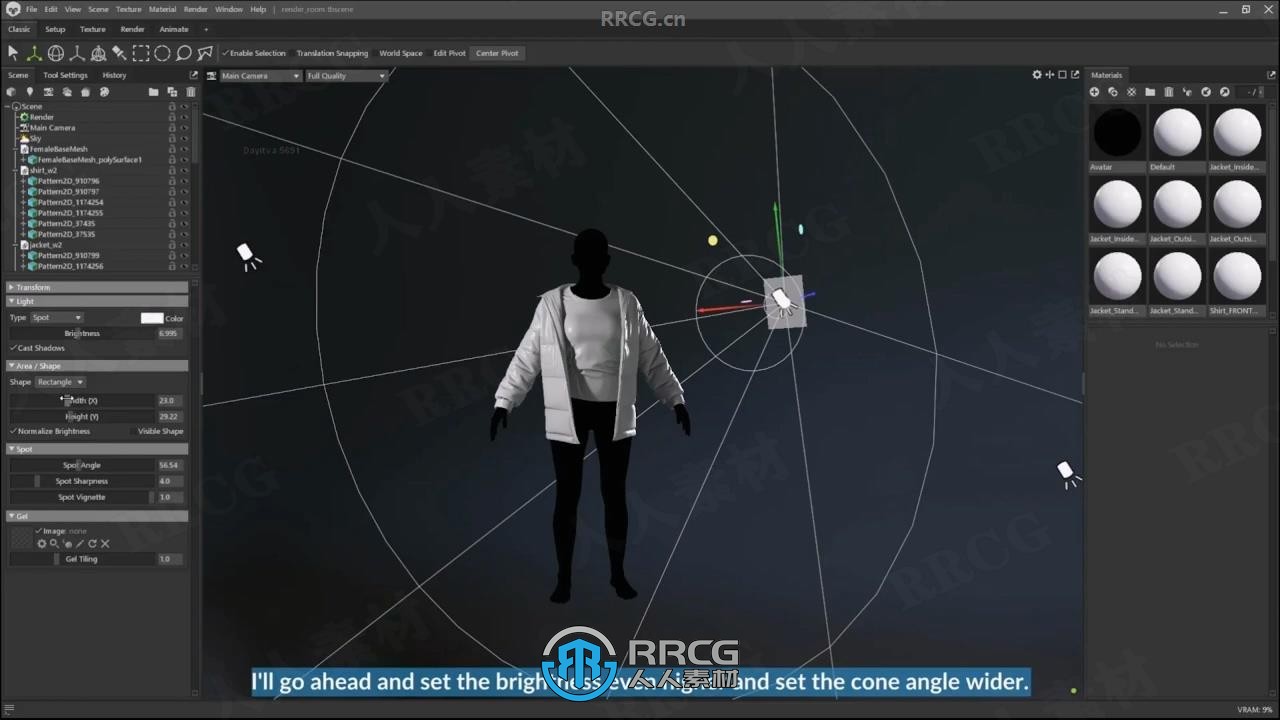The height and width of the screenshot is (720, 1280).
Task: Select the rectangle marquee selection tool
Action: [x=141, y=53]
